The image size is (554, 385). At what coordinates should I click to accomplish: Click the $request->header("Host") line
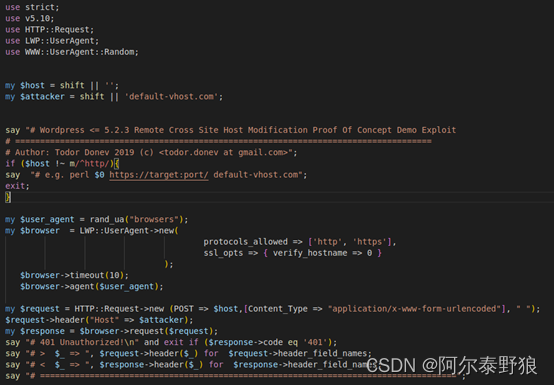99,320
